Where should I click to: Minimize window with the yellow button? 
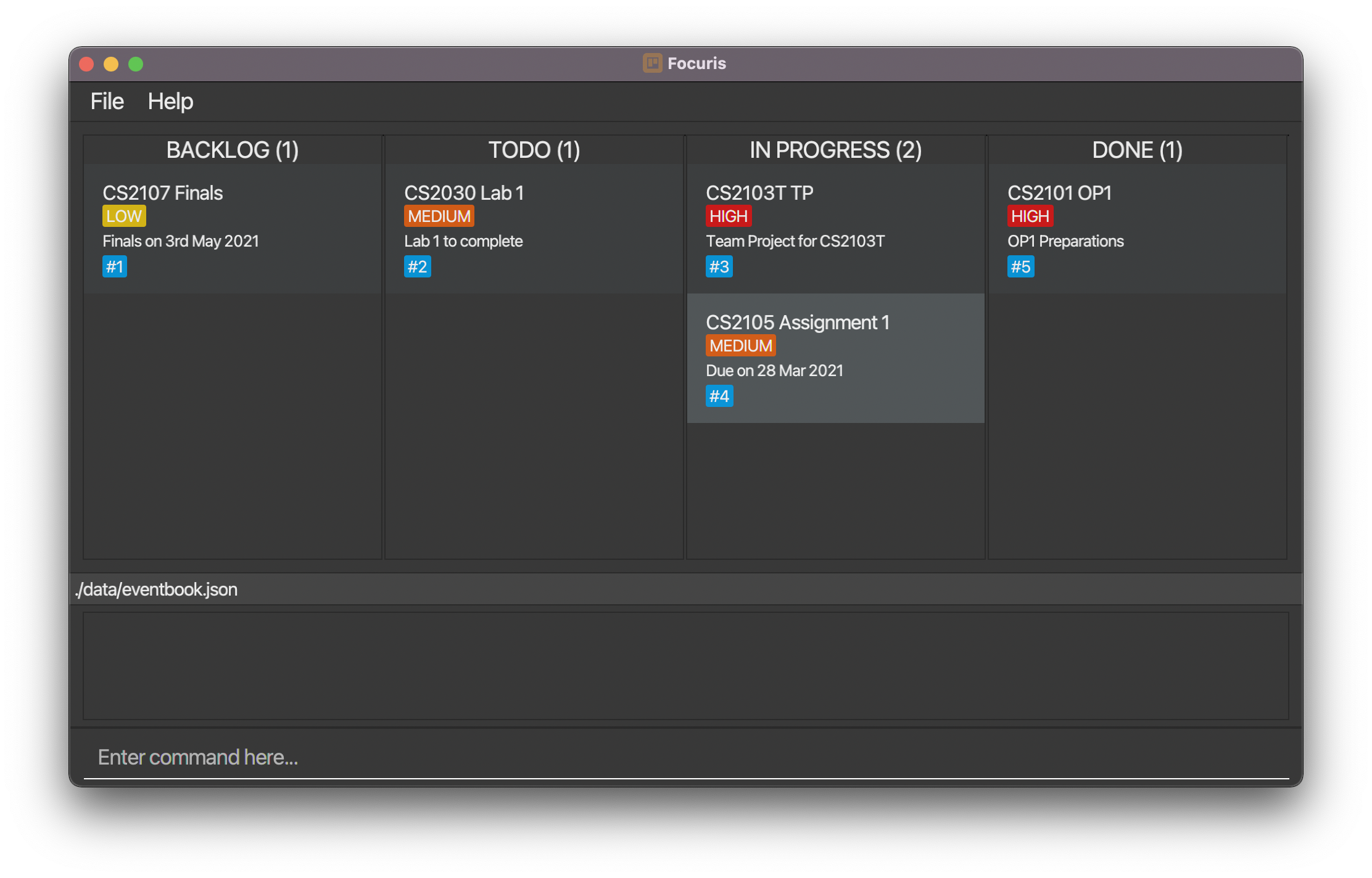point(111,64)
